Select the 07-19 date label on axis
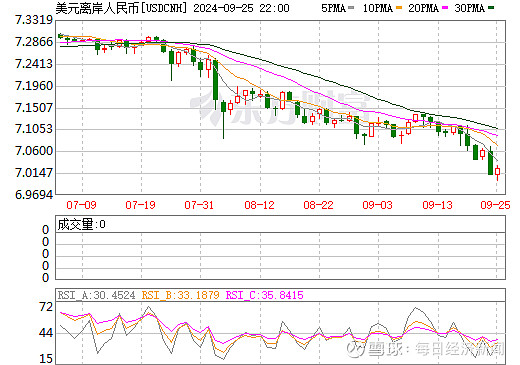 click(140, 205)
